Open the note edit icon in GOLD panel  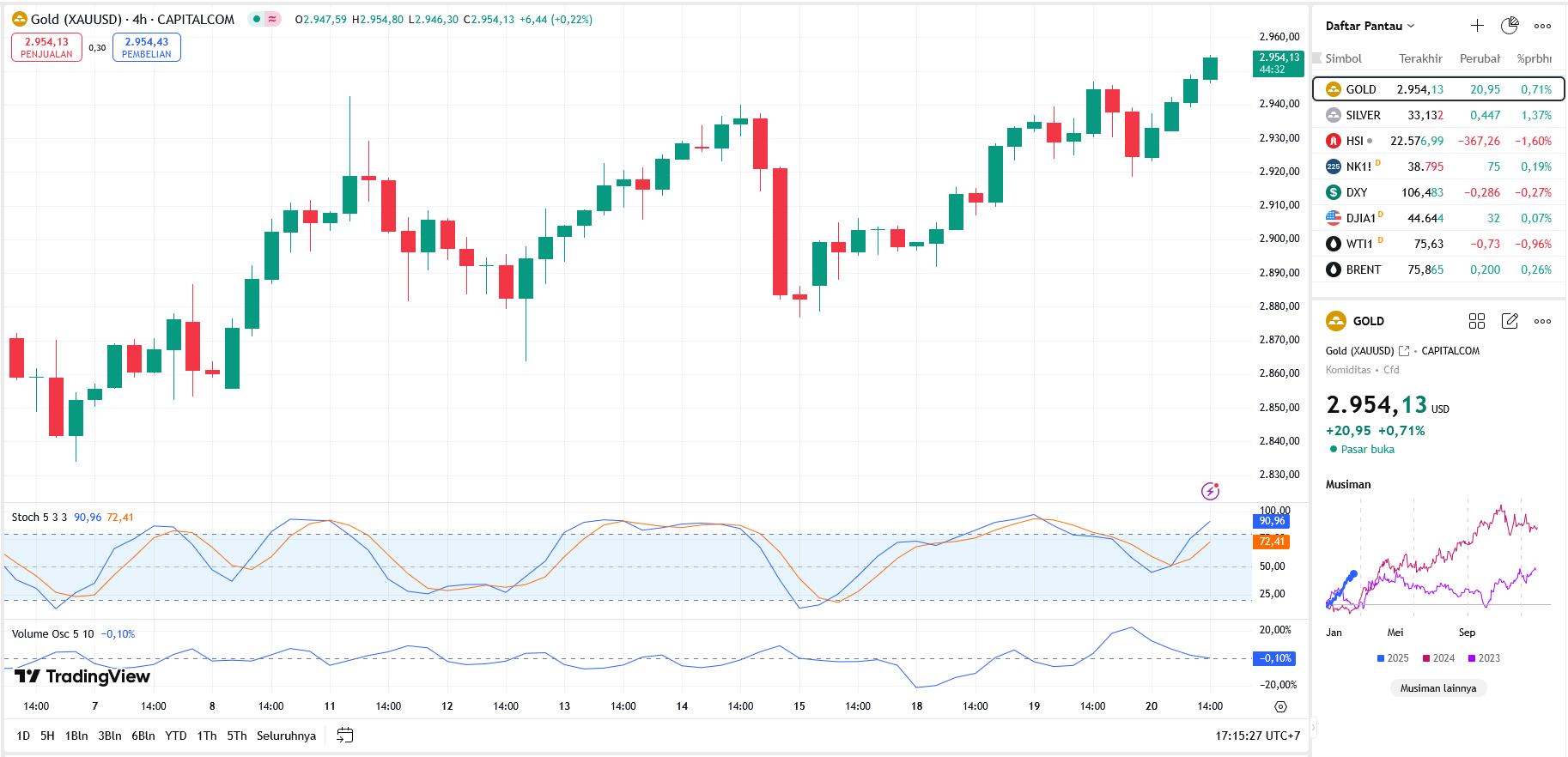click(x=1510, y=321)
